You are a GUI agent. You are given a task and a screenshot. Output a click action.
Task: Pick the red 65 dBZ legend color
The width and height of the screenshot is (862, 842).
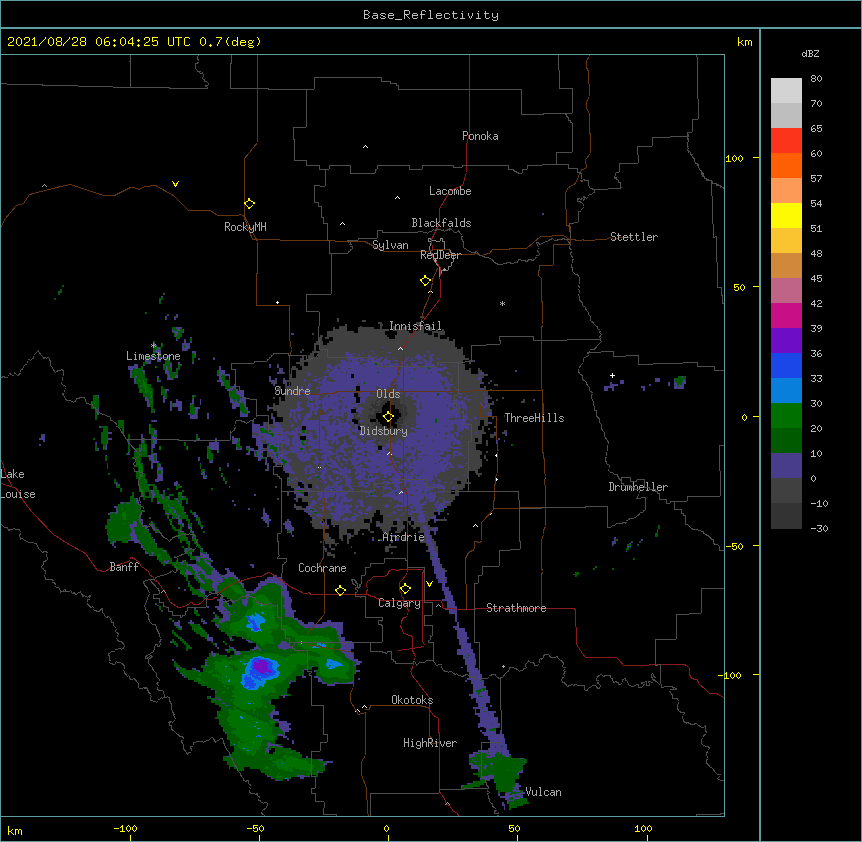click(786, 140)
